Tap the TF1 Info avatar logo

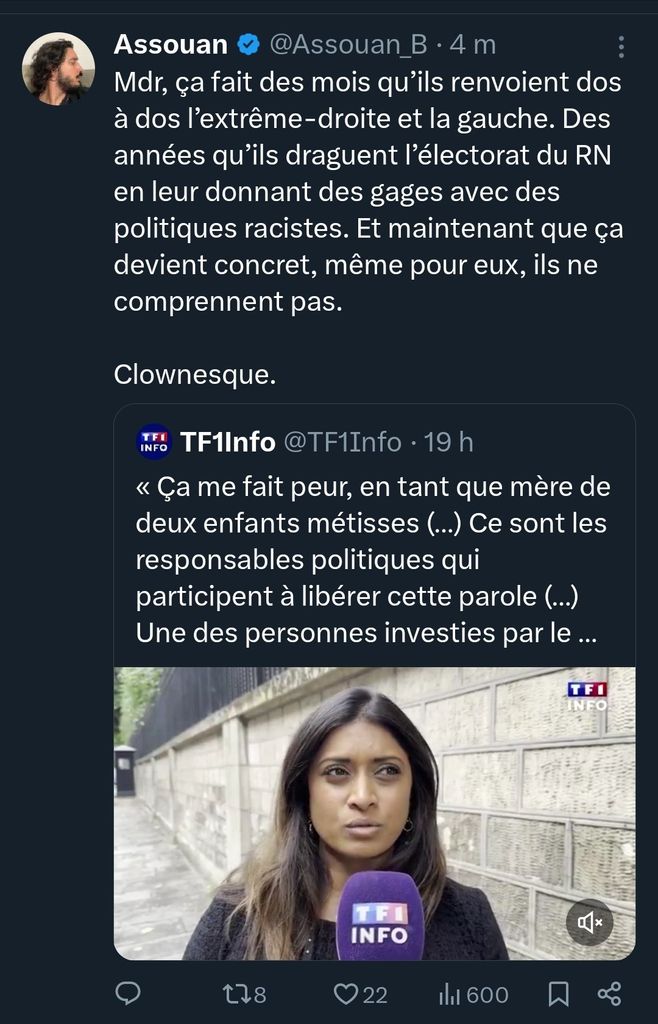pyautogui.click(x=154, y=441)
